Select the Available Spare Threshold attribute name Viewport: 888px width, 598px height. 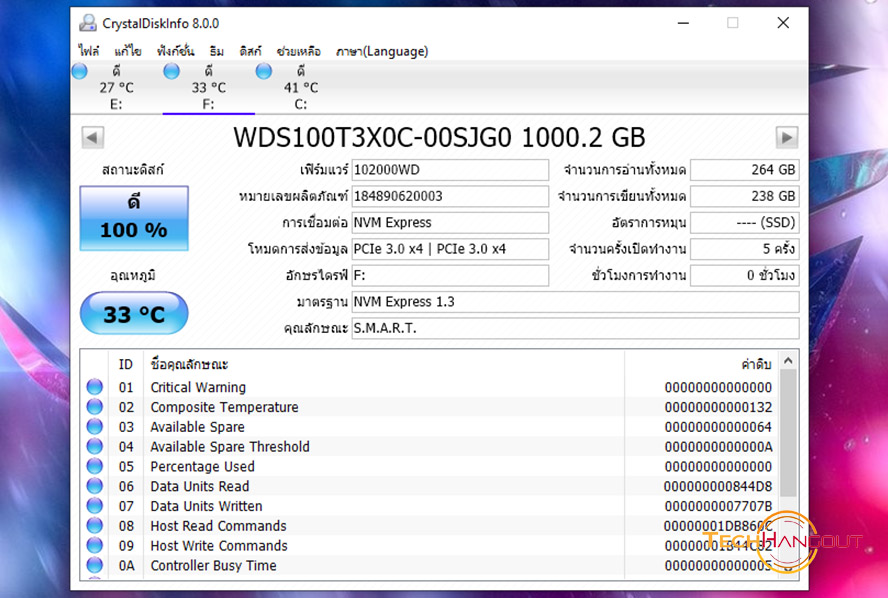(x=230, y=447)
